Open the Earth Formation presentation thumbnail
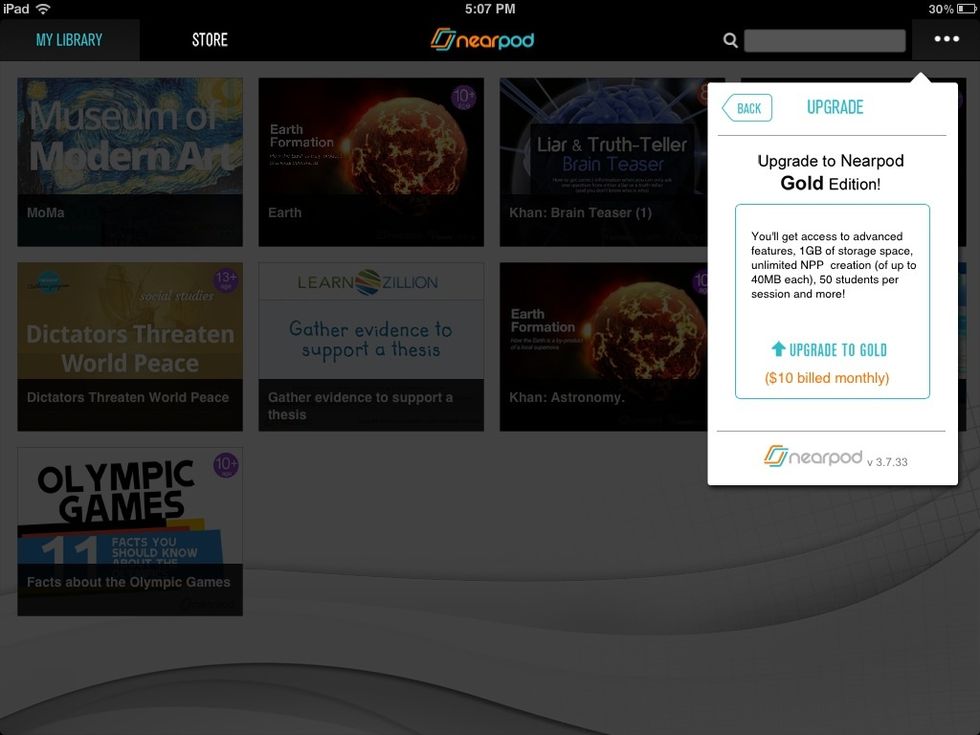This screenshot has height=735, width=980. 371,162
